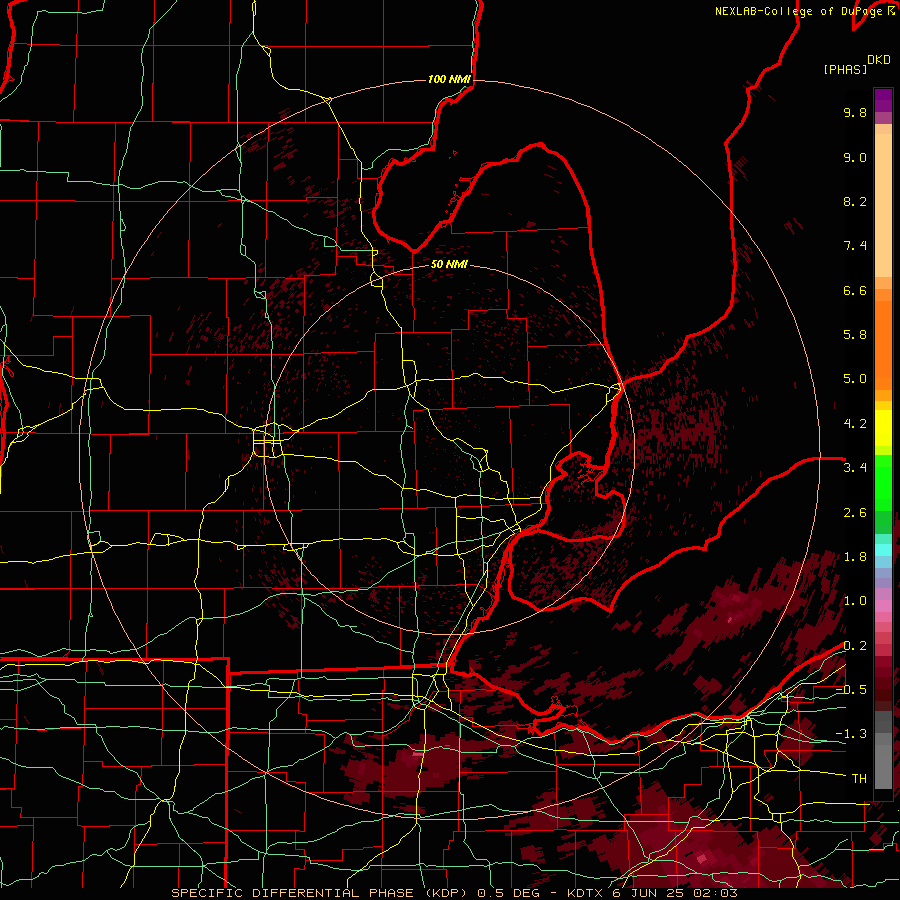Select the 3.4 scale value
The height and width of the screenshot is (900, 900).
855,468
